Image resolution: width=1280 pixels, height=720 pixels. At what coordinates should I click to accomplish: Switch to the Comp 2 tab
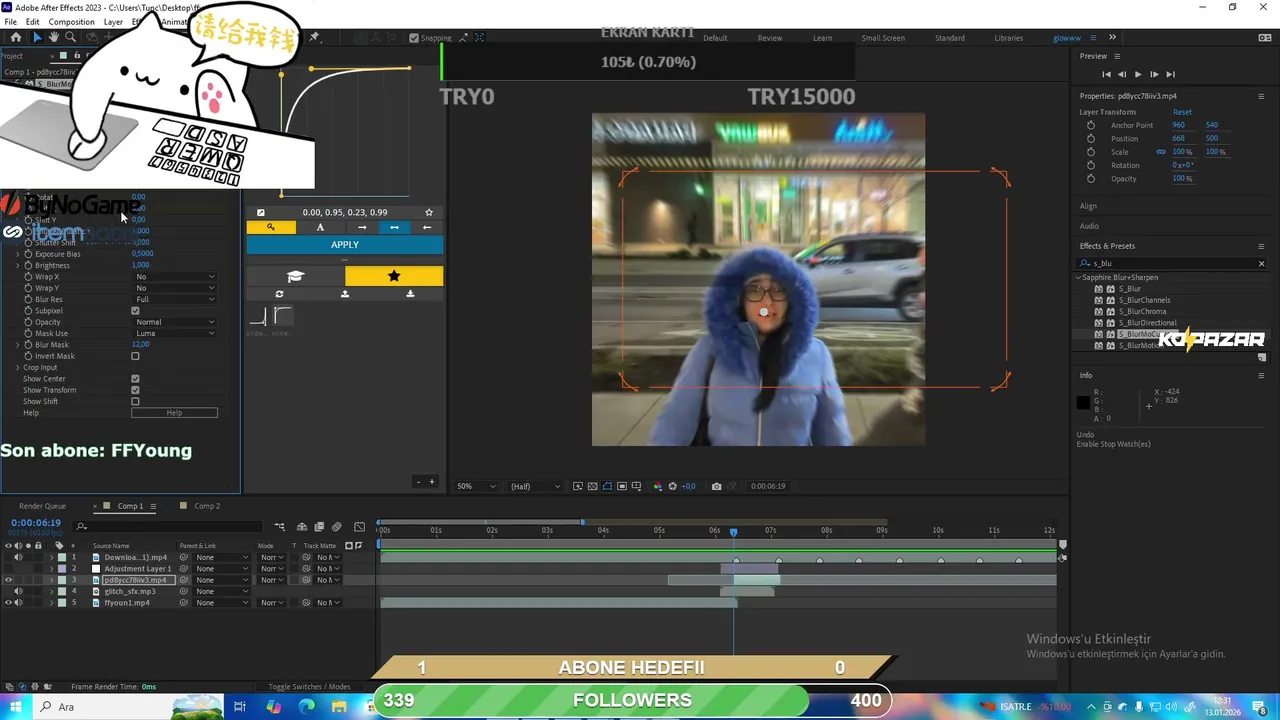(207, 506)
